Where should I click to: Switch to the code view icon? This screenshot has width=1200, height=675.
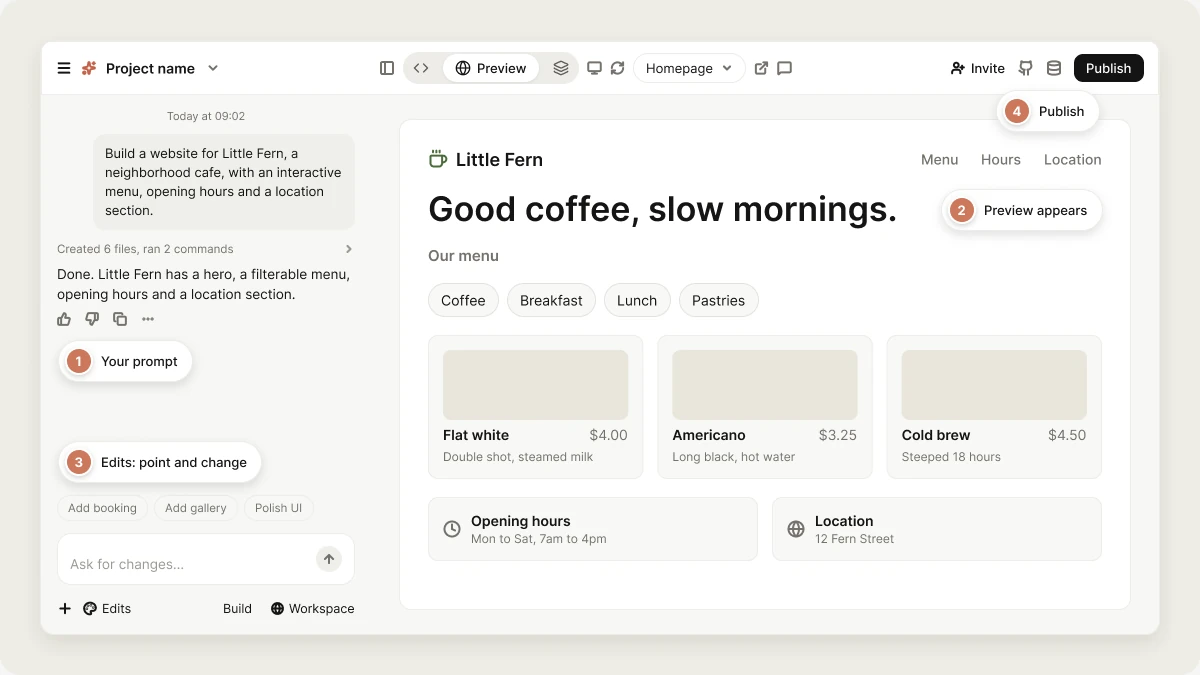click(x=421, y=68)
